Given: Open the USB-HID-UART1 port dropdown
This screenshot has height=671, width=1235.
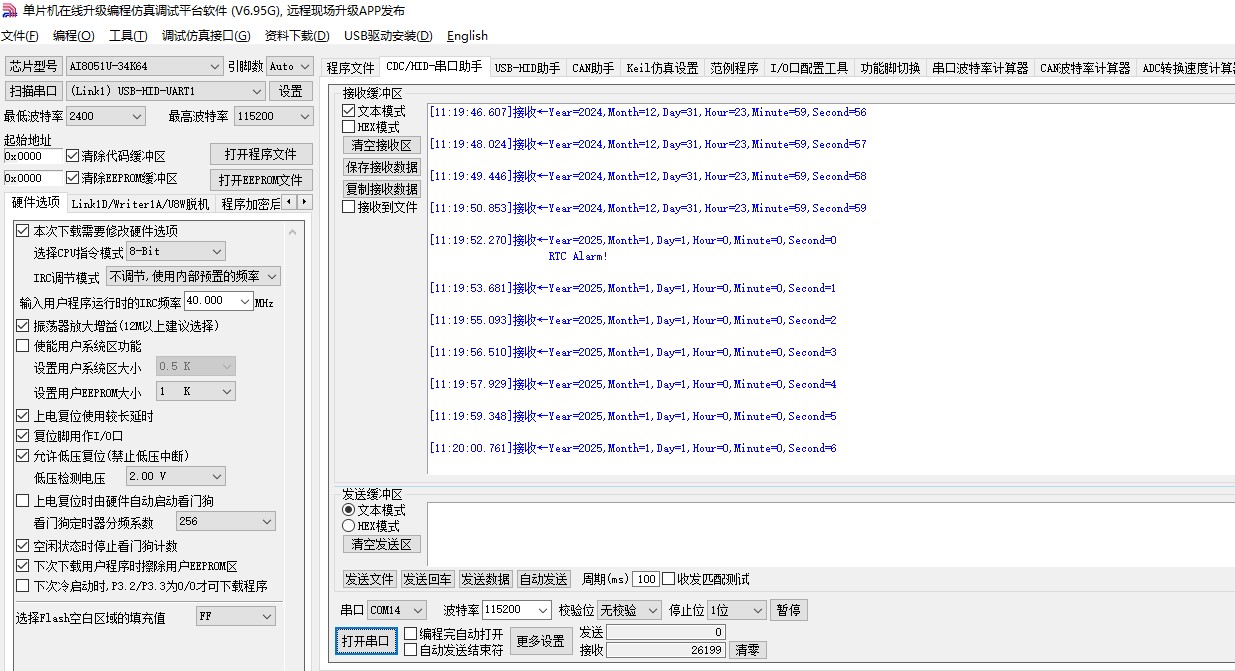Looking at the screenshot, I should [x=165, y=91].
